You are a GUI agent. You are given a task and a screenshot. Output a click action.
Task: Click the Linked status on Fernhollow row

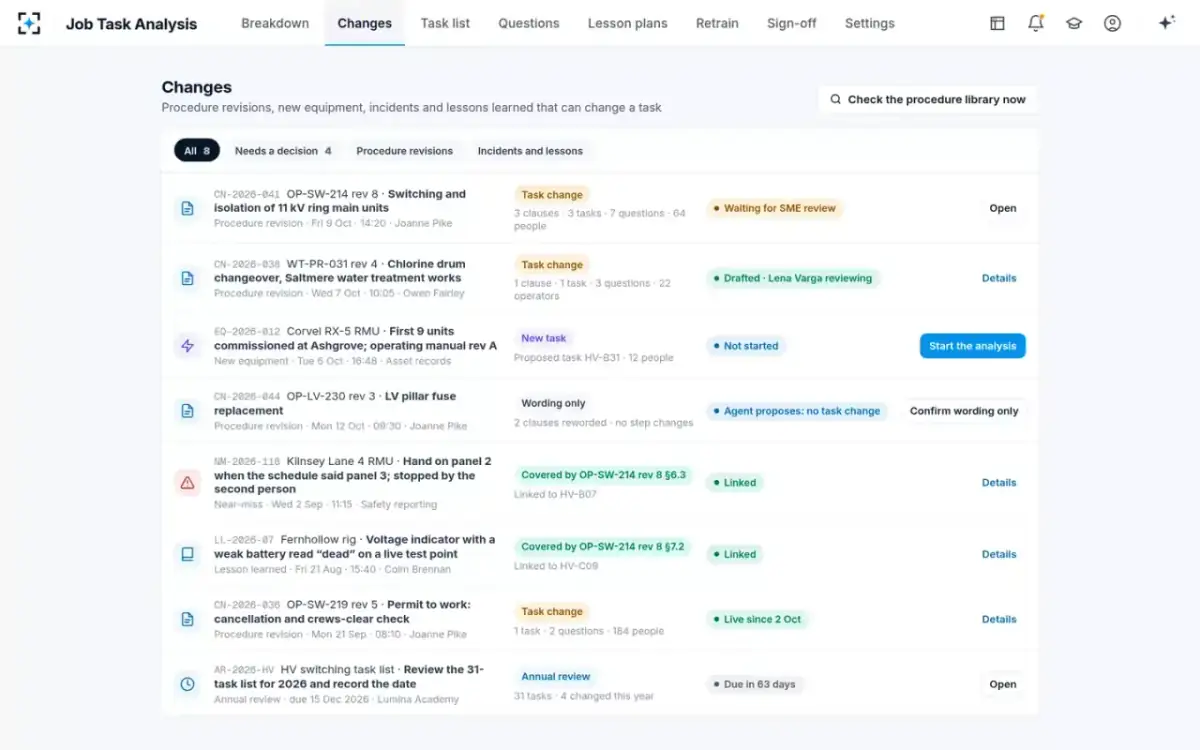click(x=735, y=554)
